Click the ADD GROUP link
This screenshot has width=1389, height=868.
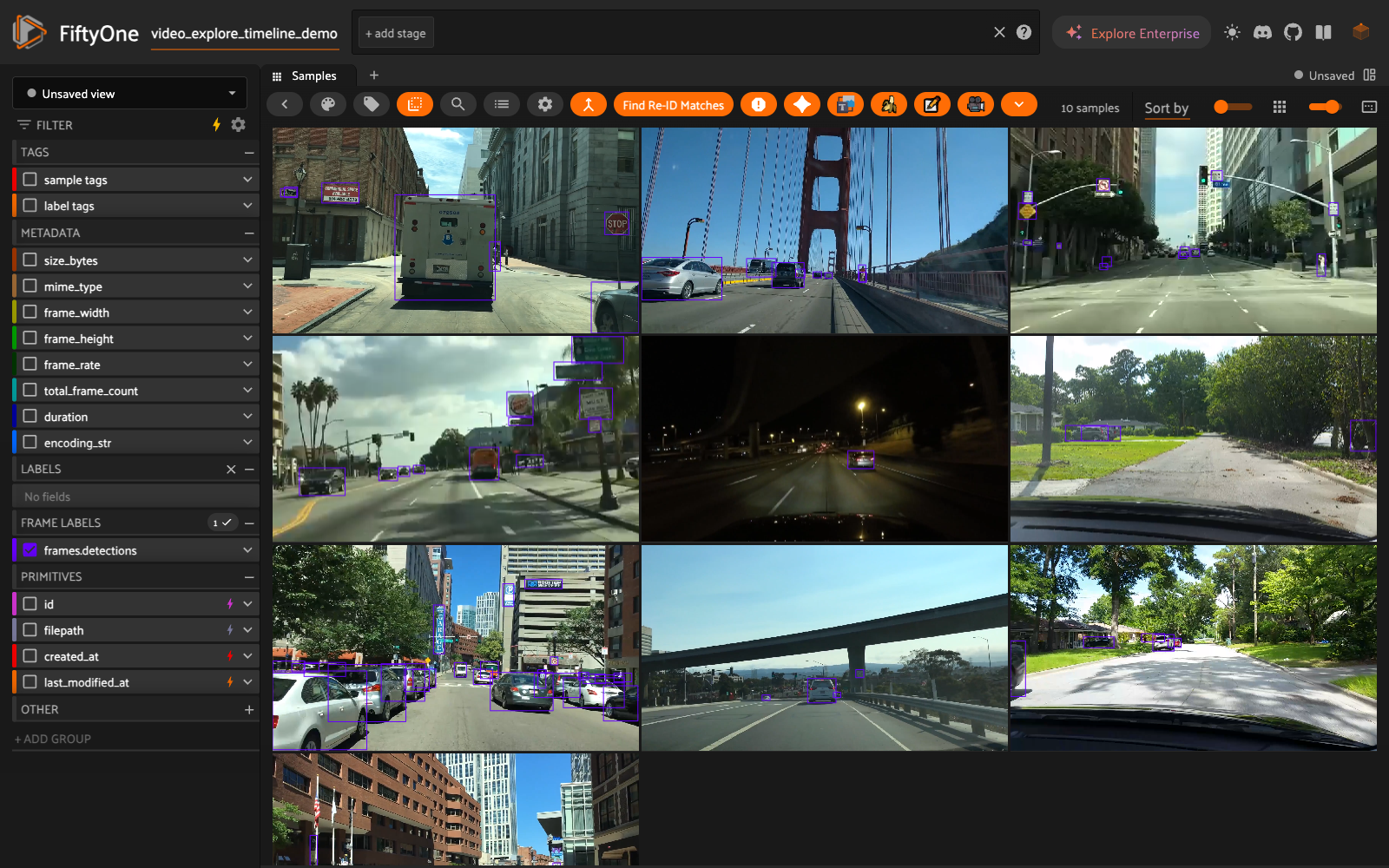coord(53,739)
